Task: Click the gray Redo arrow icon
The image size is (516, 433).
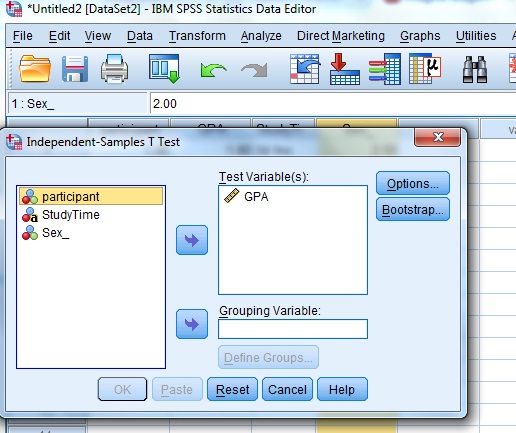Action: tap(254, 70)
